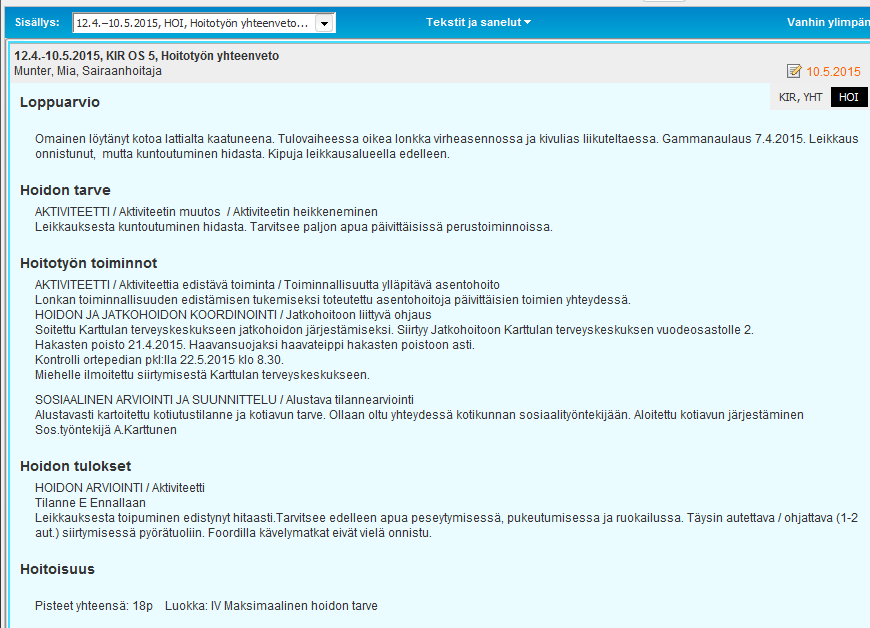This screenshot has height=628, width=870.
Task: Click the Hoidon tulokset heading
Action: 75,466
